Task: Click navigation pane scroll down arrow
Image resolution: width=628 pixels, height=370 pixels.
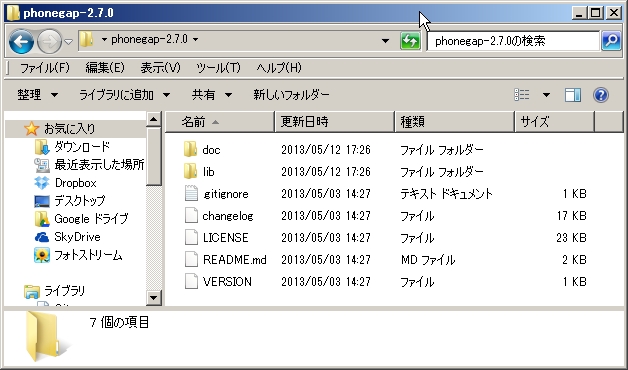Action: tap(154, 298)
